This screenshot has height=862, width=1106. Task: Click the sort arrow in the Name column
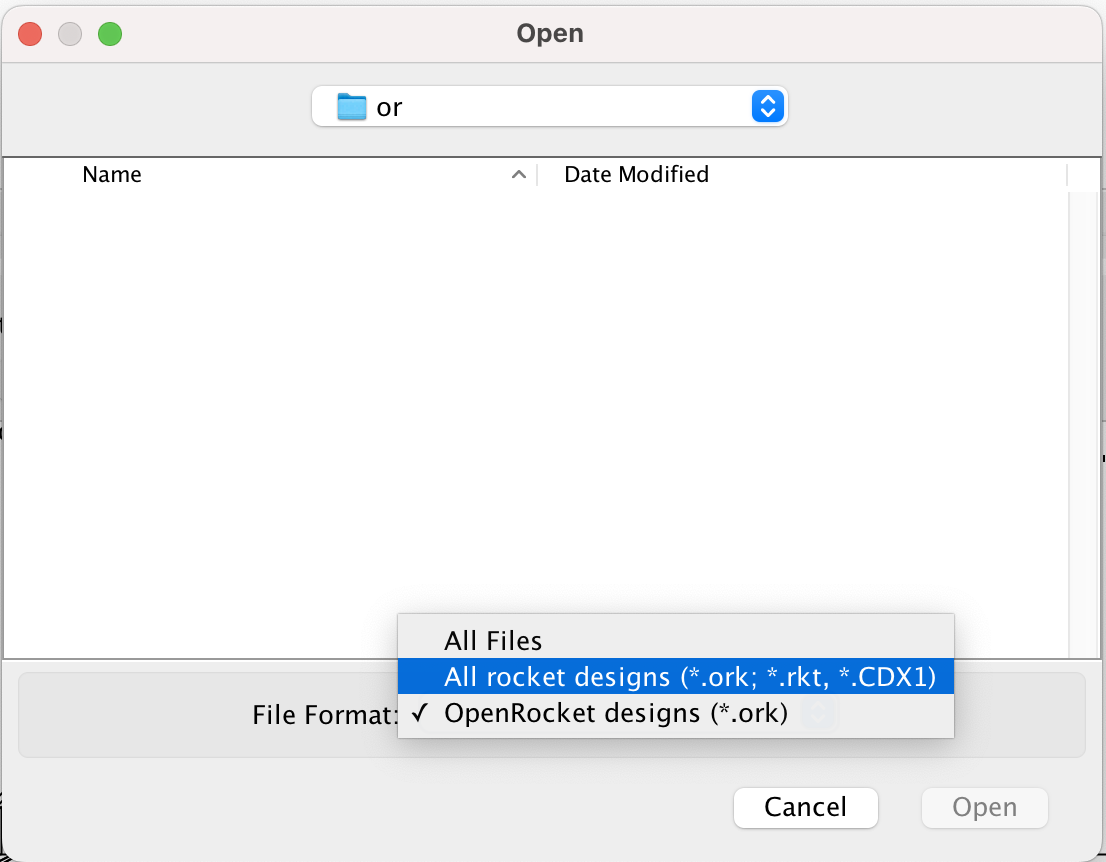tap(518, 175)
